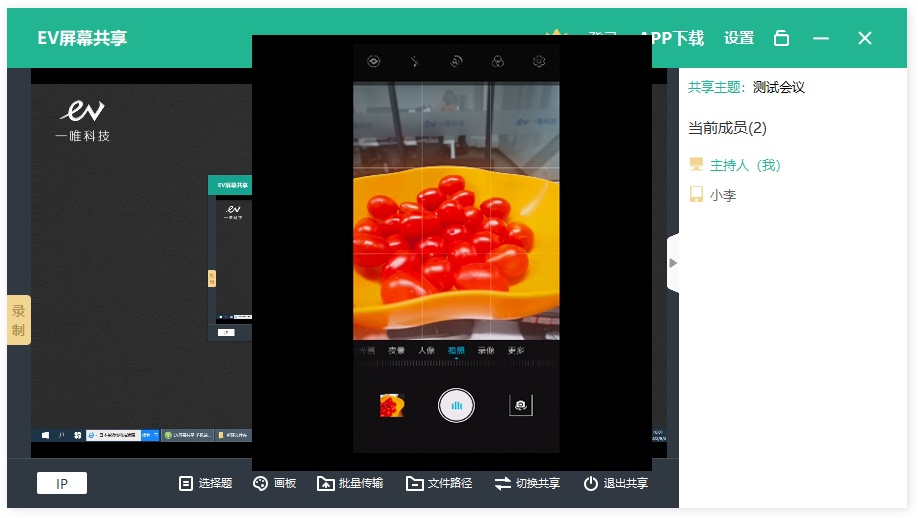The height and width of the screenshot is (518, 918).
Task: Click the monitor icon beside 主持人
Action: 696,164
